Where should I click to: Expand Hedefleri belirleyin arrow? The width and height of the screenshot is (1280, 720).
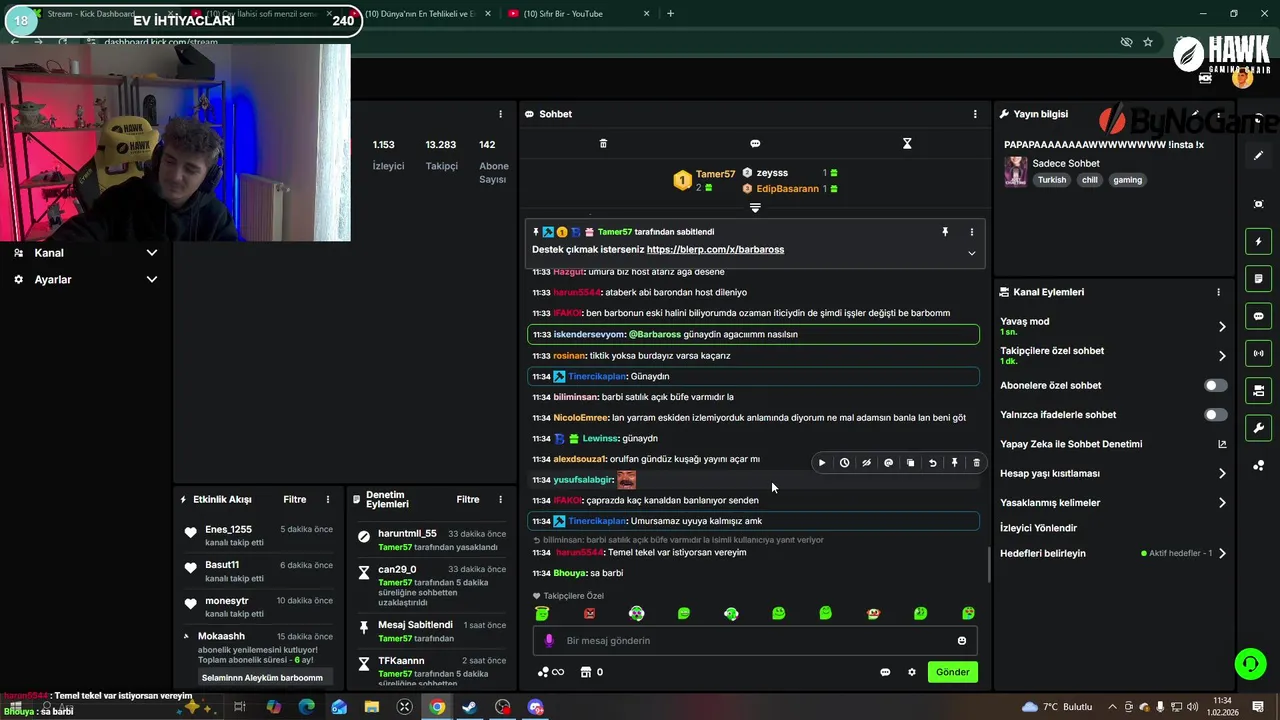tap(1222, 553)
